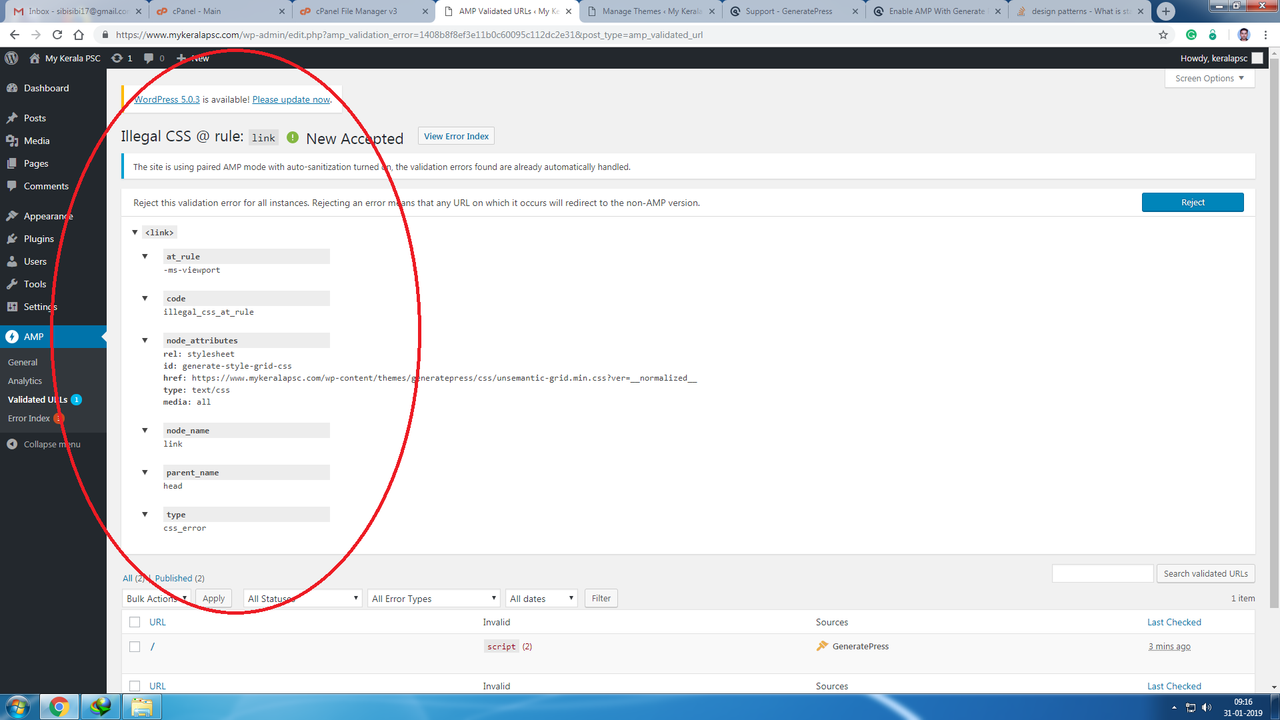Collapse the <link> tree node
Screen dimensions: 1280x720
[x=135, y=232]
